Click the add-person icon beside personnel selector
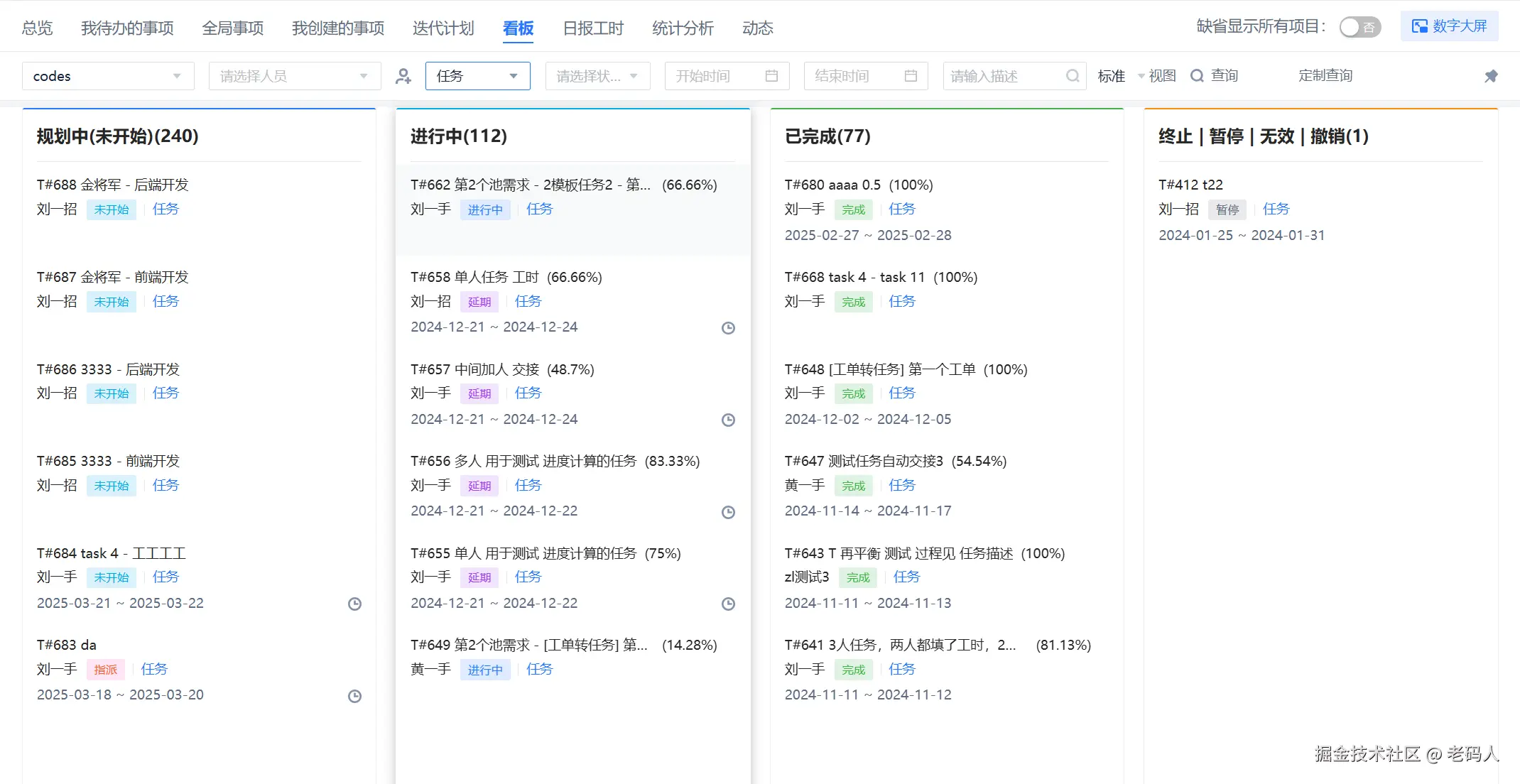Screen dimensions: 1520x784 click(x=403, y=76)
